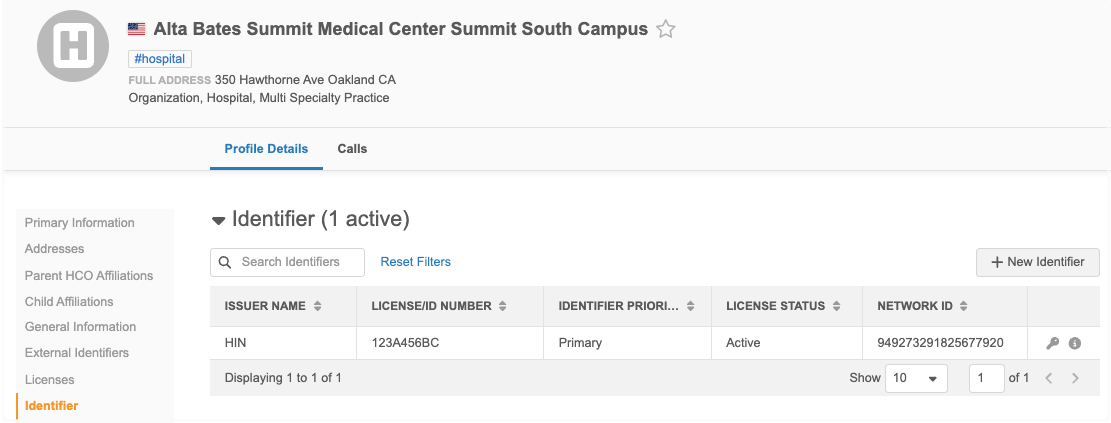1111x423 pixels.
Task: Click the search magnifier icon in the Identifiers search box
Action: pos(225,262)
